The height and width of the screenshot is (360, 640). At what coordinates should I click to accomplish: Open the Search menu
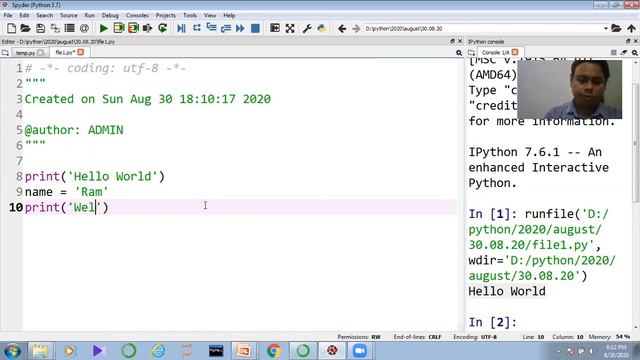tap(44, 15)
